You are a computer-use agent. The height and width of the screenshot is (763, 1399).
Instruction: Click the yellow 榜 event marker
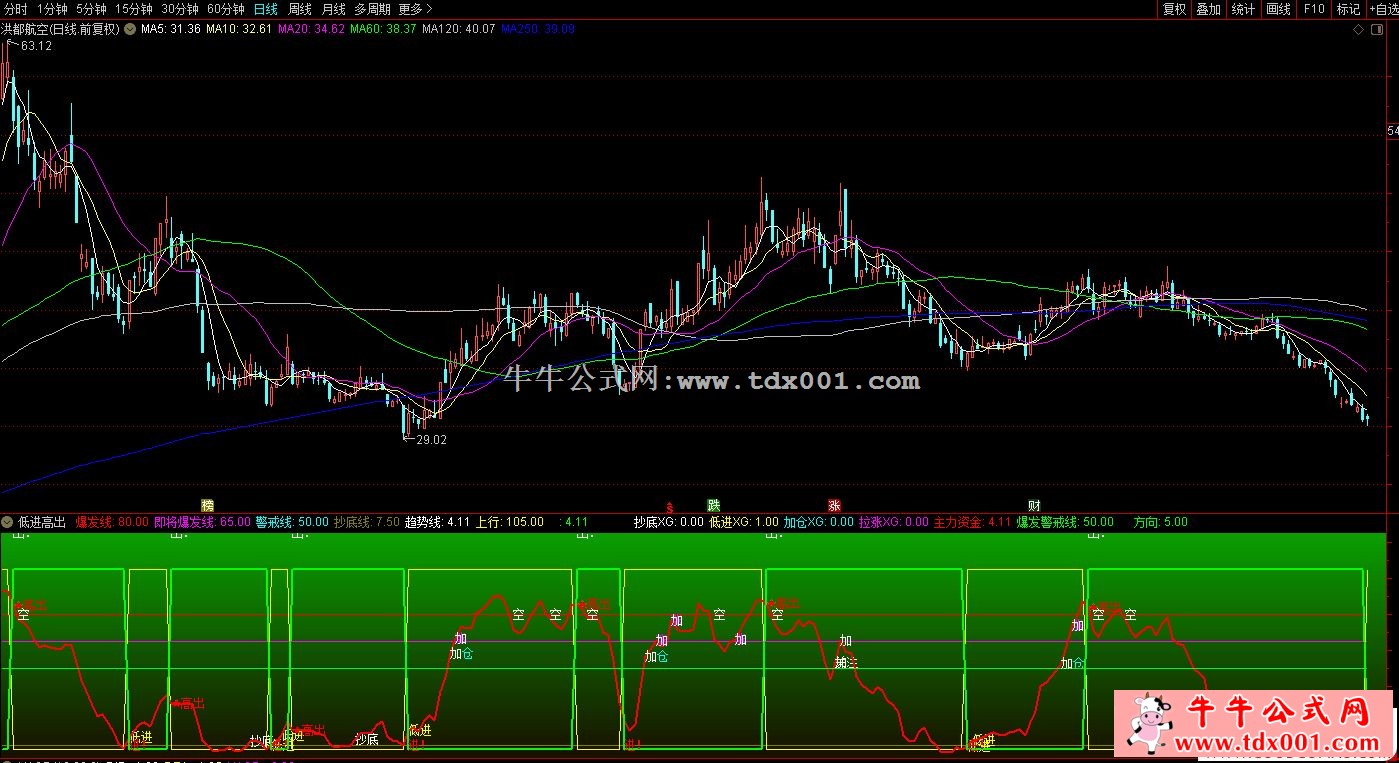click(208, 506)
